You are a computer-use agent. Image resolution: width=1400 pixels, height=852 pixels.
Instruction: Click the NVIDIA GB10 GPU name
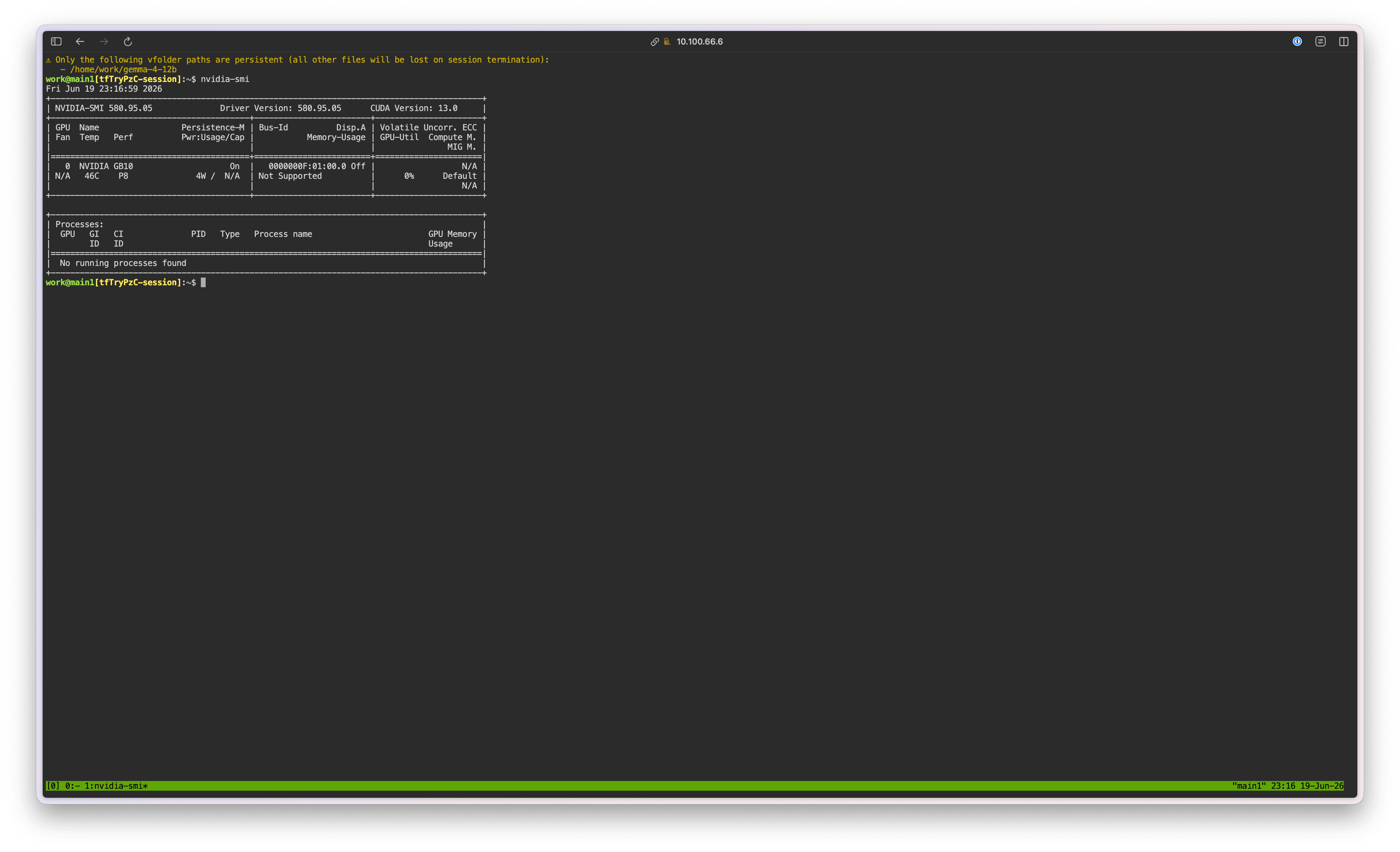pos(106,166)
